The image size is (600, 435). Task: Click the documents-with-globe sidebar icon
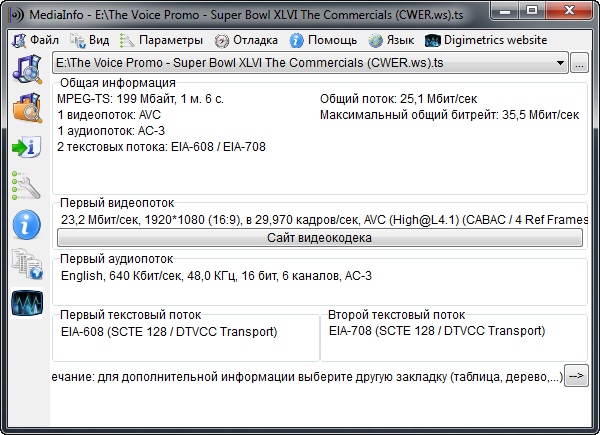click(x=25, y=264)
